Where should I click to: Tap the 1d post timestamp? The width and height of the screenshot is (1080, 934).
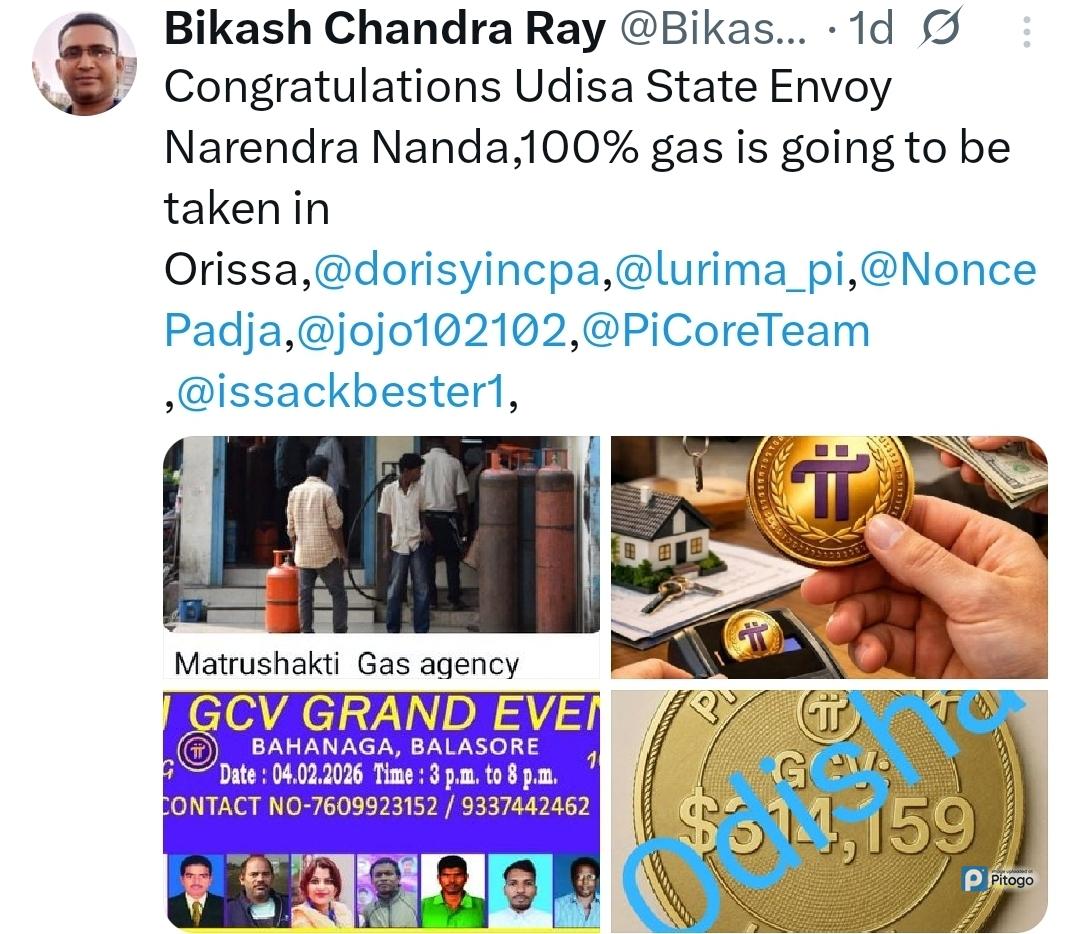click(871, 29)
